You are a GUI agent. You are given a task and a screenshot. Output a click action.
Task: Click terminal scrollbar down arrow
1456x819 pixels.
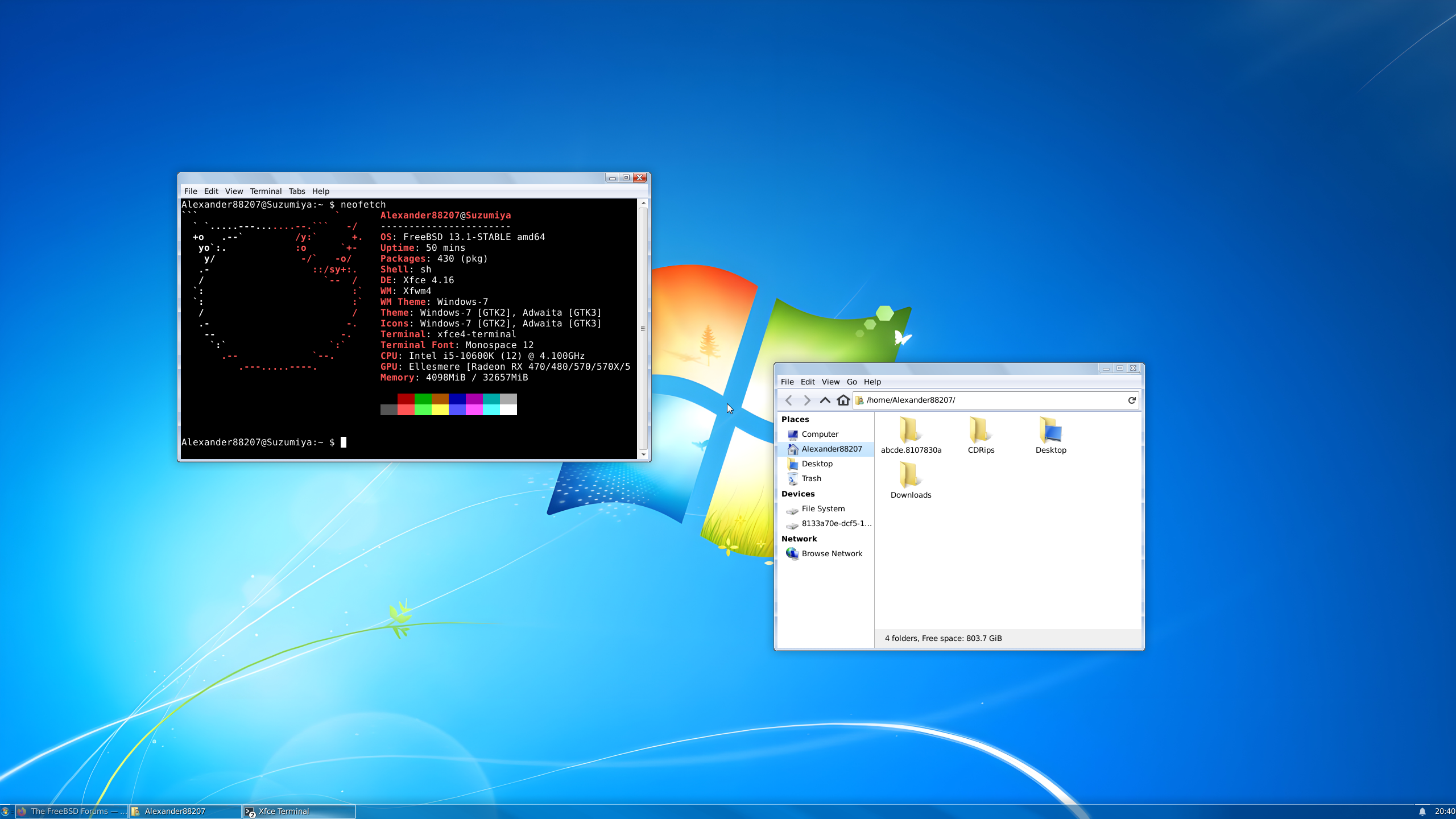643,454
